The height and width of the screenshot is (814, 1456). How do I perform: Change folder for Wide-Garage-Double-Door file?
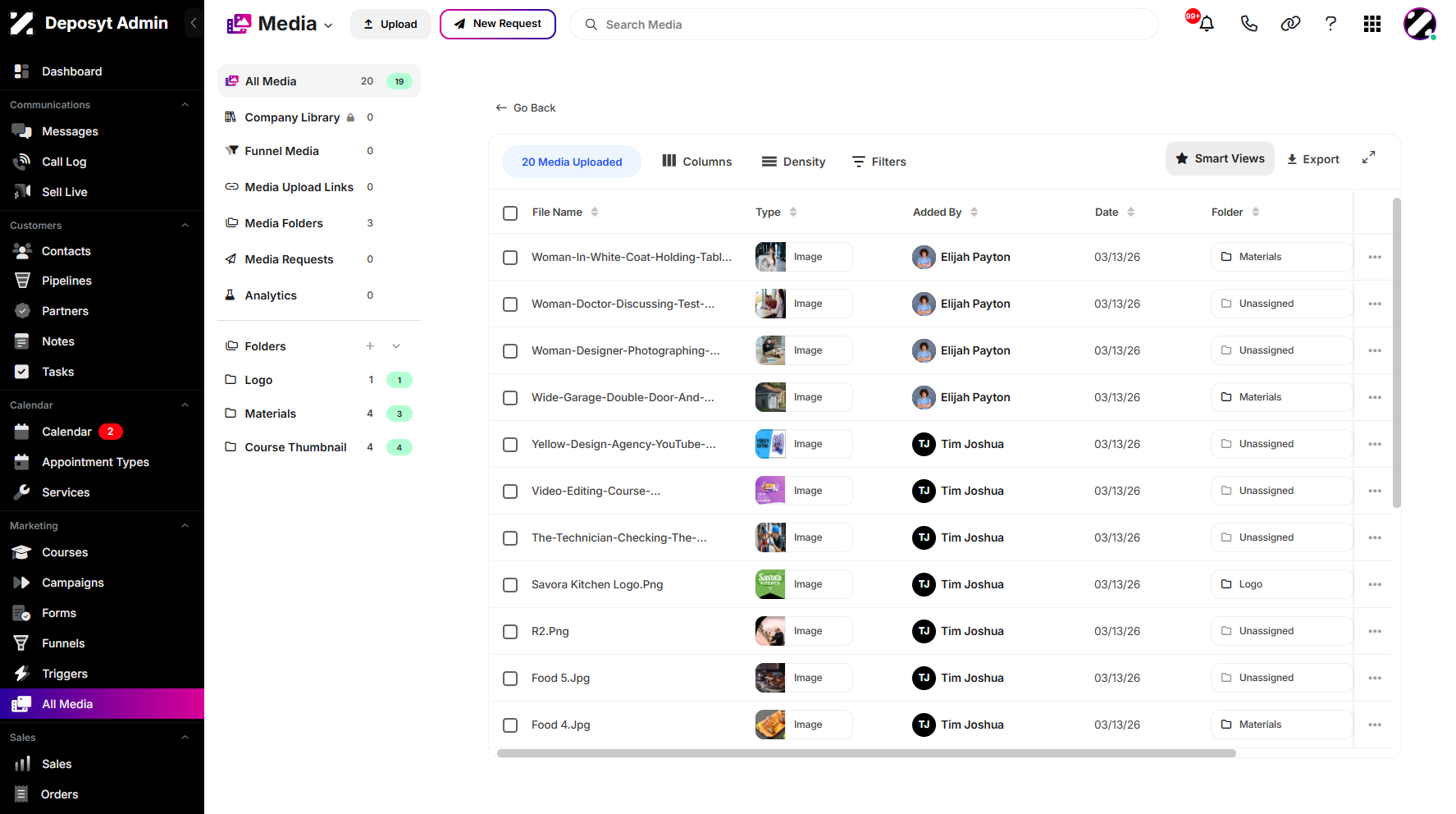point(1281,397)
